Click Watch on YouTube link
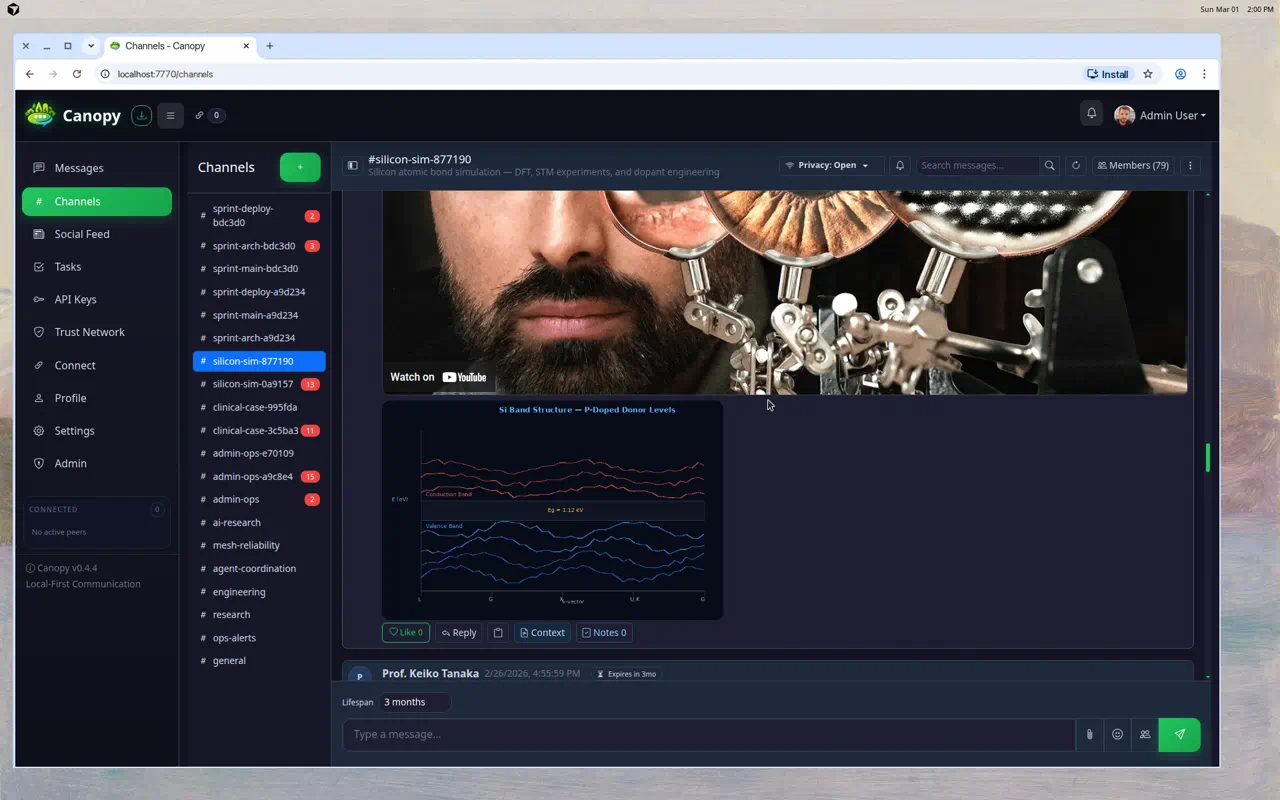 pyautogui.click(x=438, y=377)
